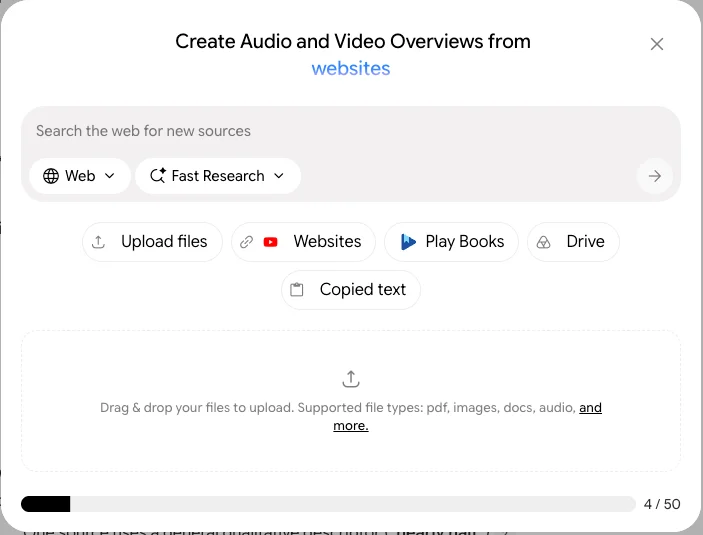Viewport: 703px width, 535px height.
Task: Click the blue 'websites' heading word
Action: click(351, 69)
